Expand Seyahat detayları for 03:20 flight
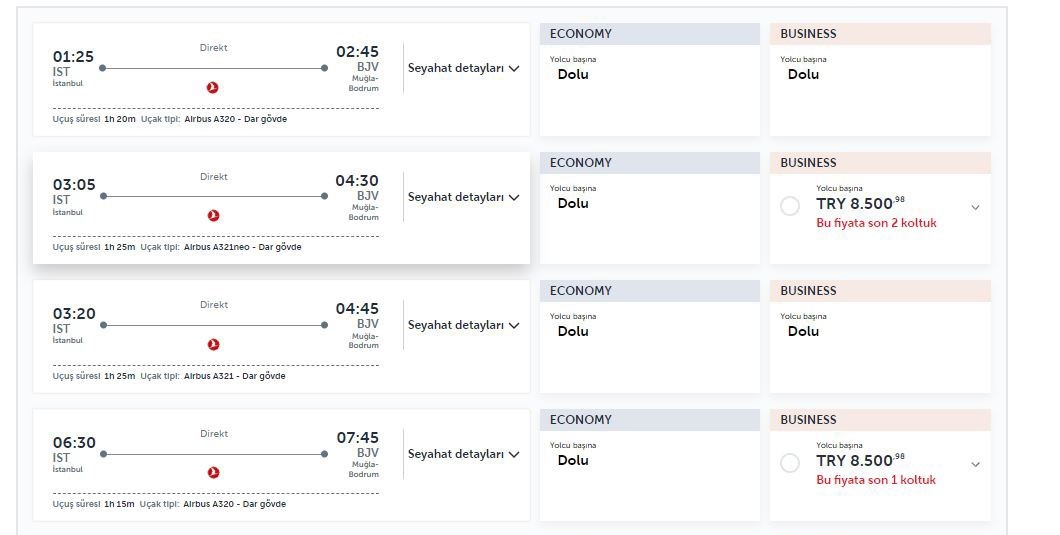The image size is (1060, 535). (x=464, y=325)
